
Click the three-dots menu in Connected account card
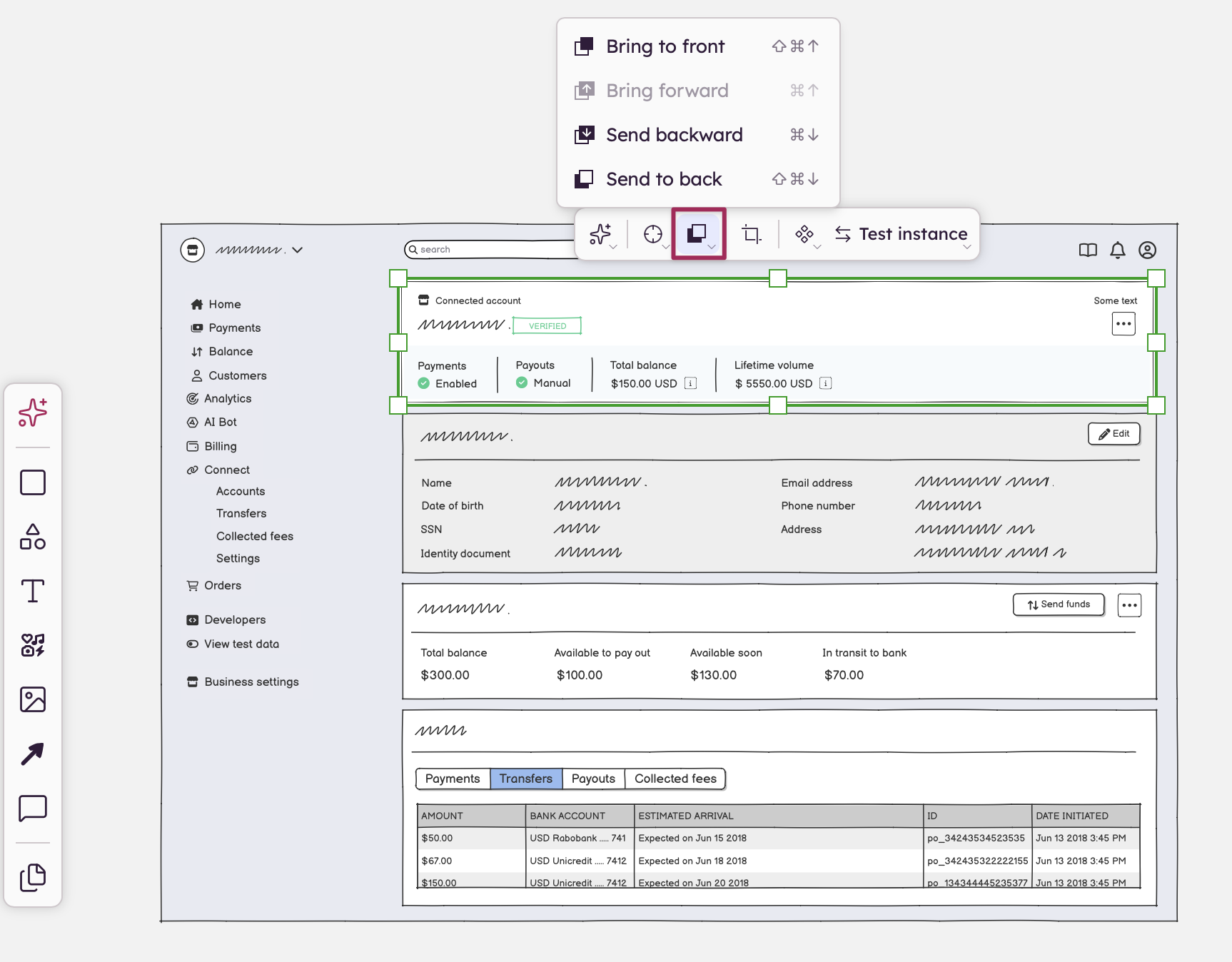1124,324
